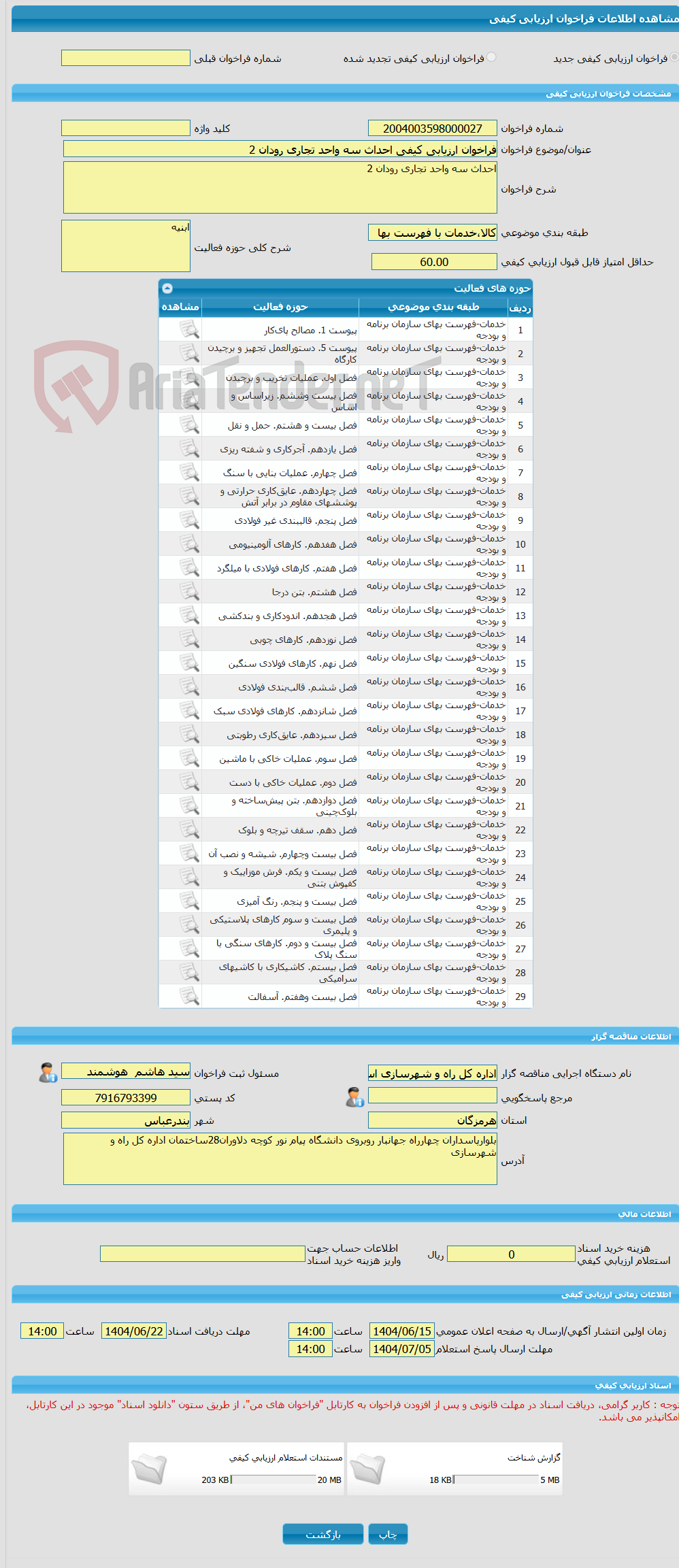Open view icon for row 19 عملیات خاکی با ماشین
The width and height of the screenshot is (679, 1568).
pos(189,758)
